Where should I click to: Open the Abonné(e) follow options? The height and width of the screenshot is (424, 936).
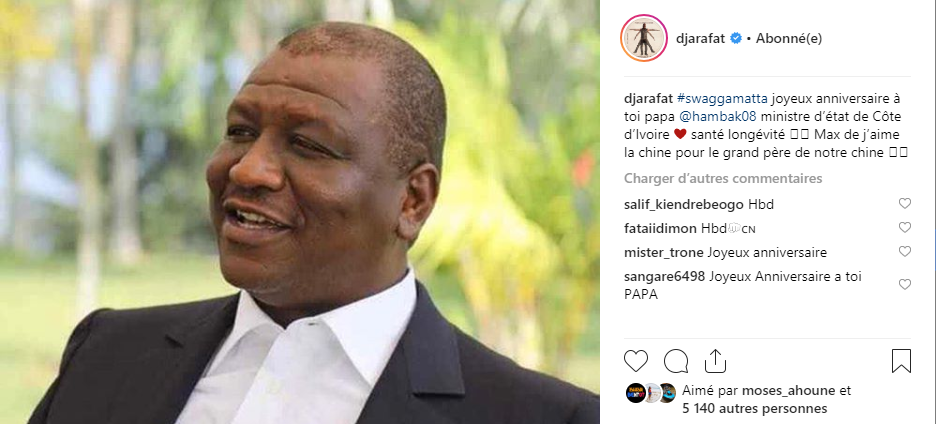(789, 39)
